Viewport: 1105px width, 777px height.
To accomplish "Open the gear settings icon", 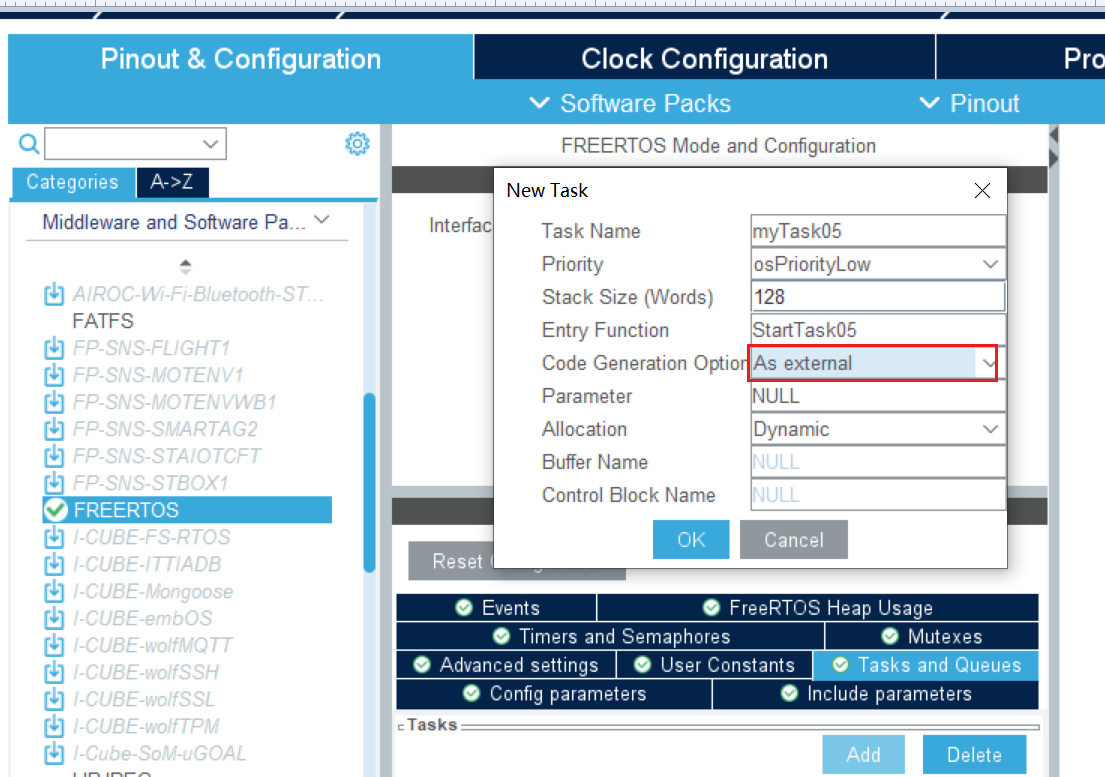I will [x=357, y=144].
